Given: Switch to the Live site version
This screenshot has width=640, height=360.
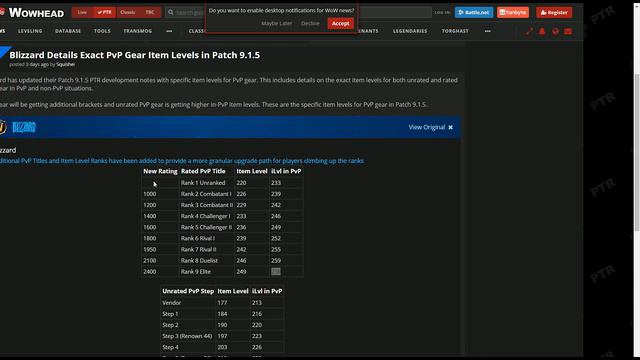Looking at the screenshot, I should 82,12.
